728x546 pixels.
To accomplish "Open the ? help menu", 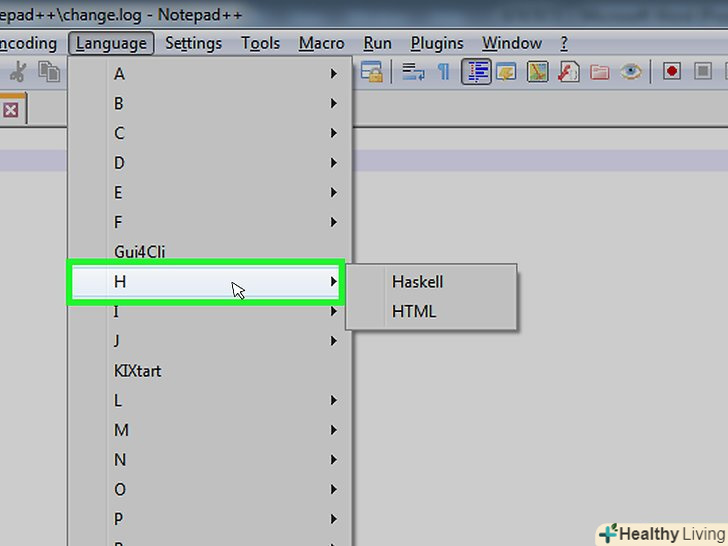I will (564, 43).
